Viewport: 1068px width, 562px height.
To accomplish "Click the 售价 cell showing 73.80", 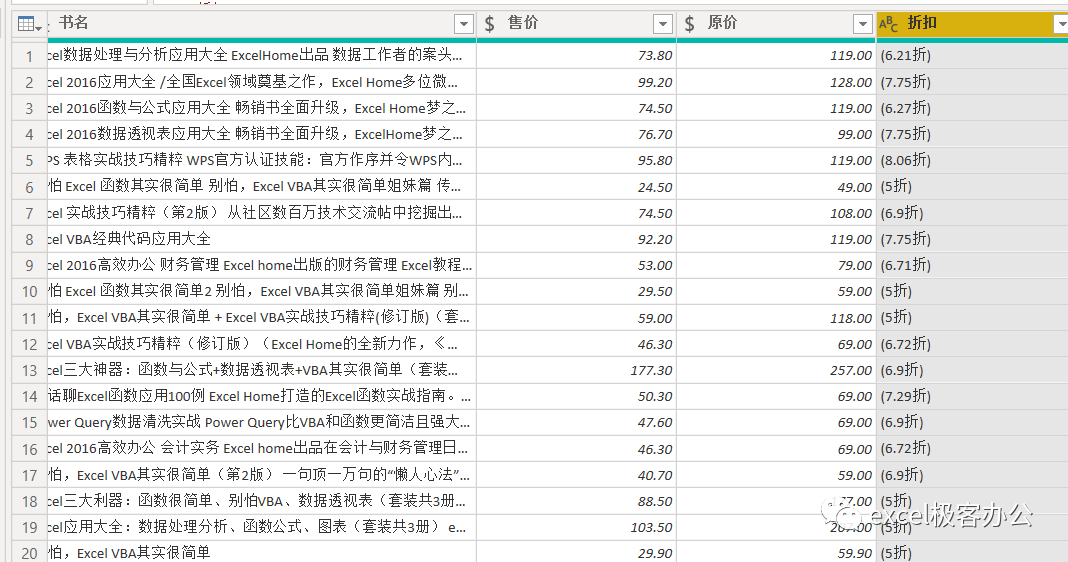I will point(576,56).
